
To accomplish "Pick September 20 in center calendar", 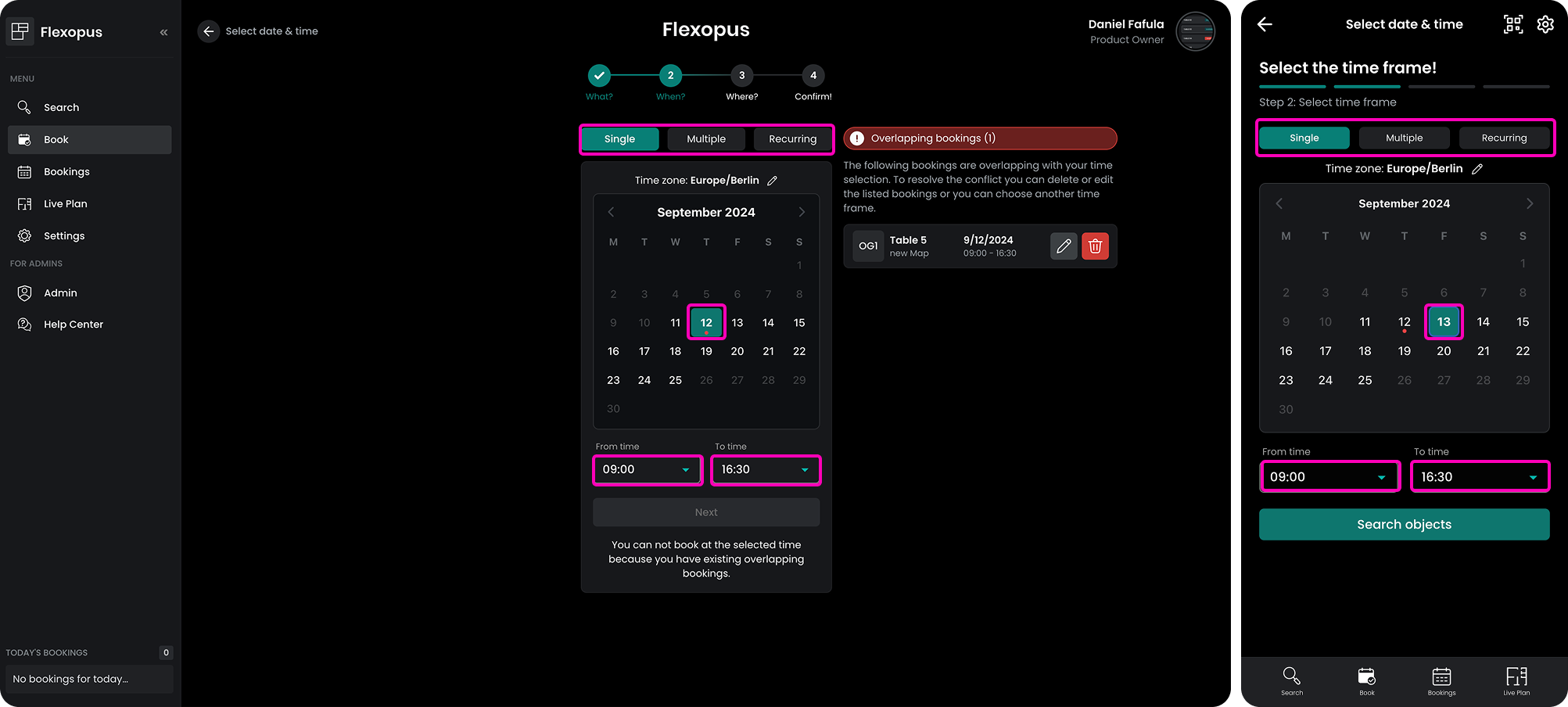I will click(737, 352).
